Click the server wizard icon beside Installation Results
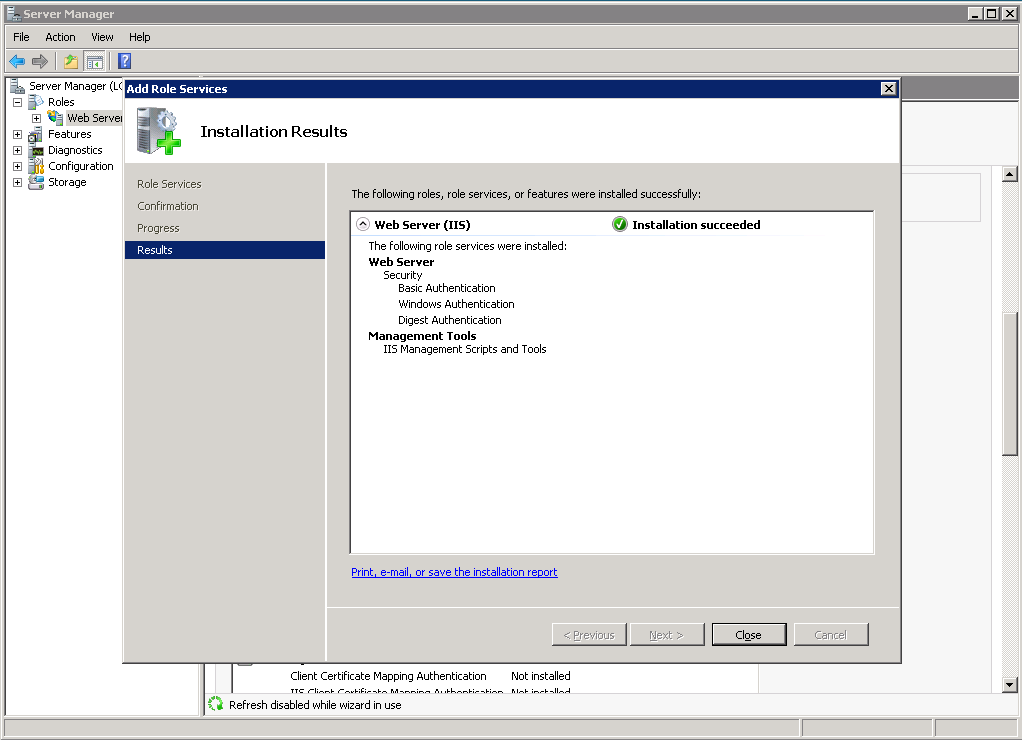The image size is (1022, 740). pyautogui.click(x=158, y=131)
